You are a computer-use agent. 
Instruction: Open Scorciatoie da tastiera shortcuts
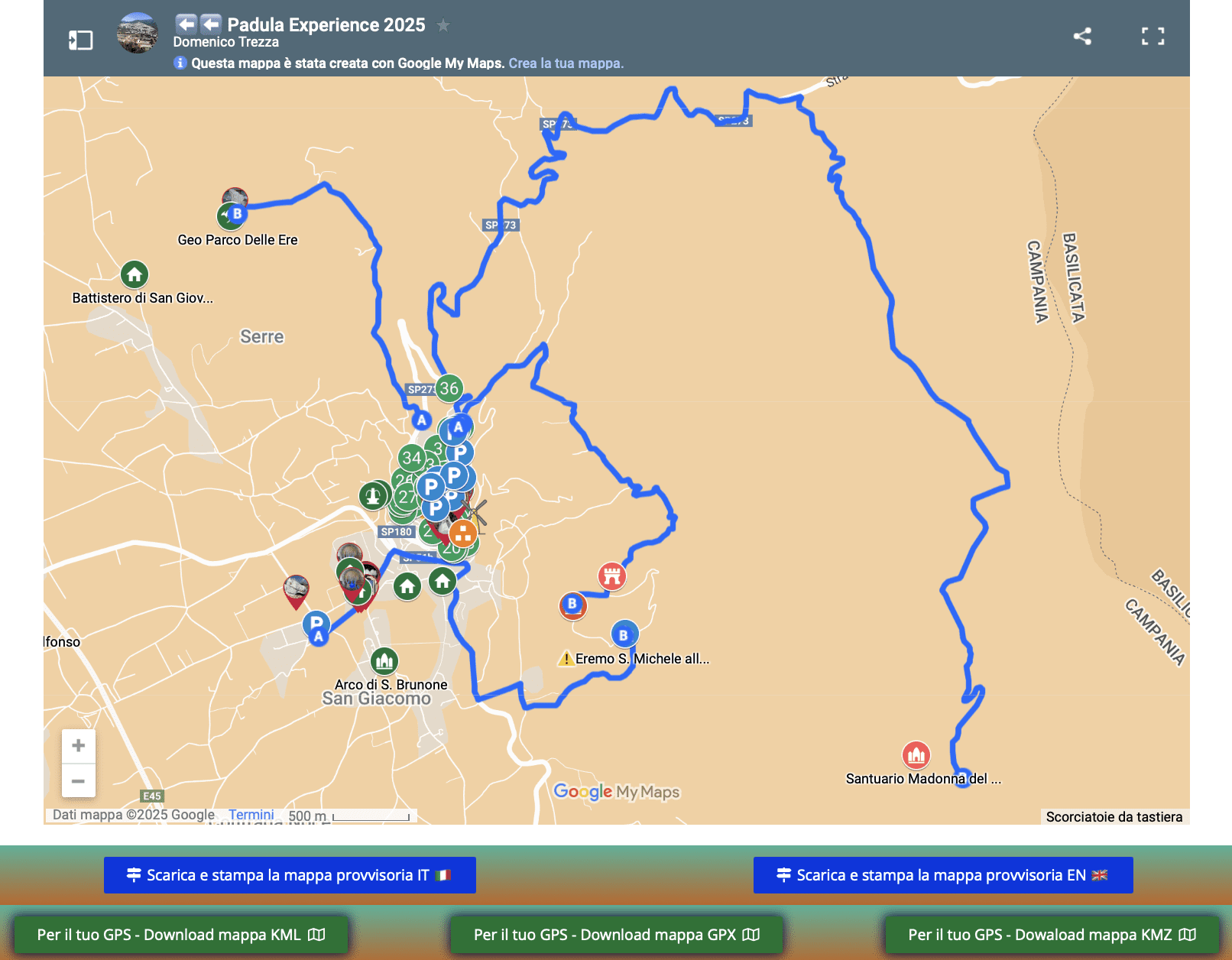tap(1114, 816)
